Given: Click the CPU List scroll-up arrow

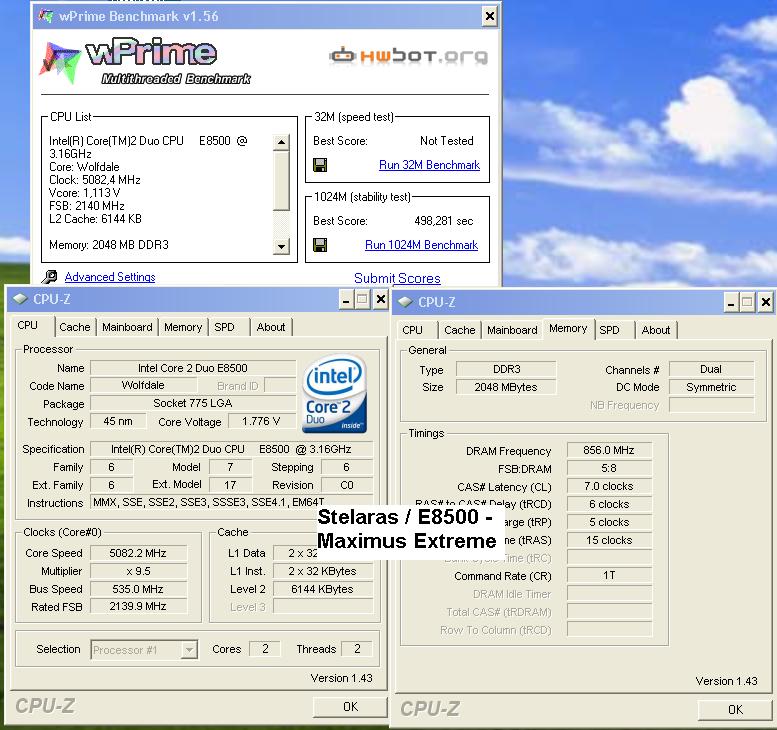Looking at the screenshot, I should point(281,142).
